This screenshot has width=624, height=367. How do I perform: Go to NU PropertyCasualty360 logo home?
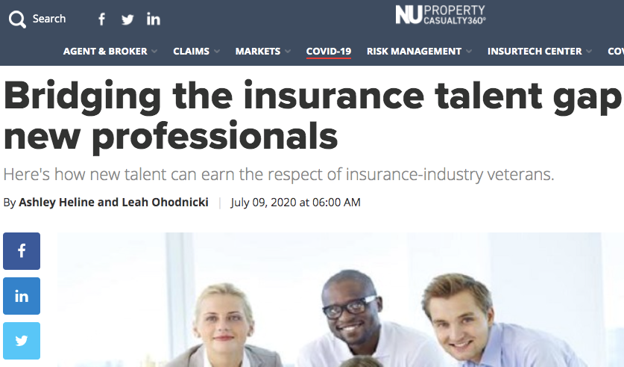tap(440, 15)
